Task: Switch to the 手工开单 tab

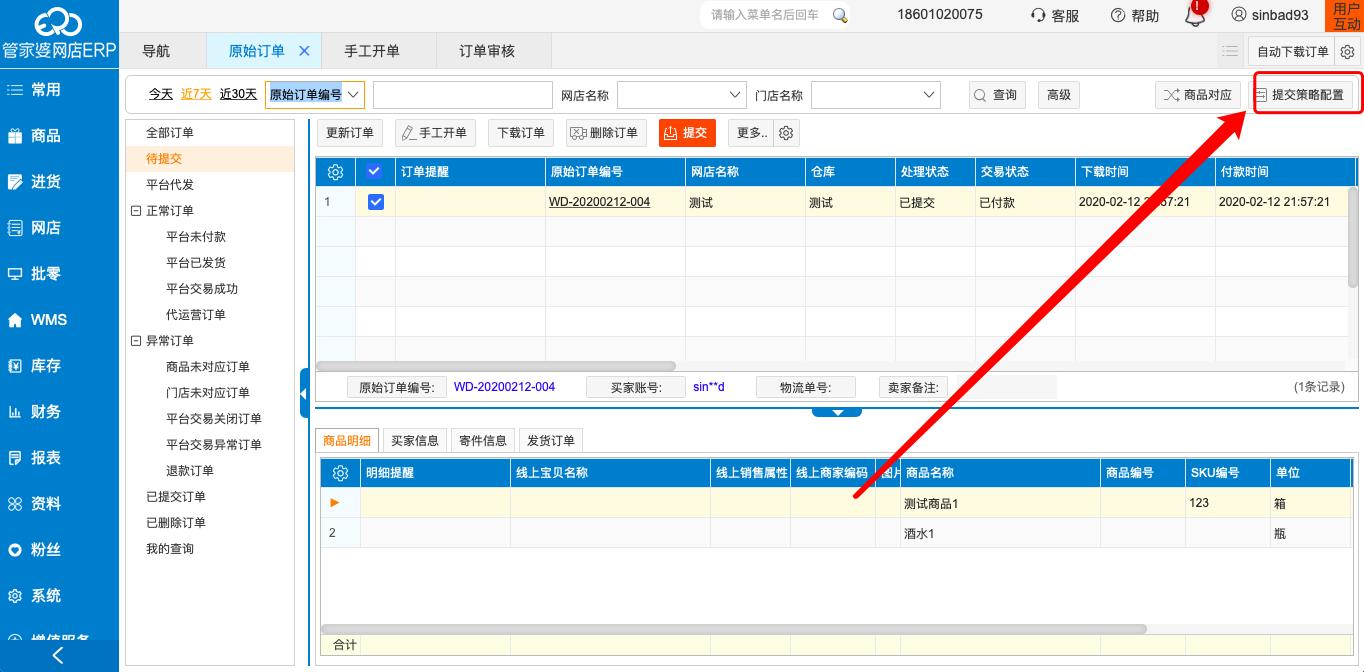Action: [372, 51]
